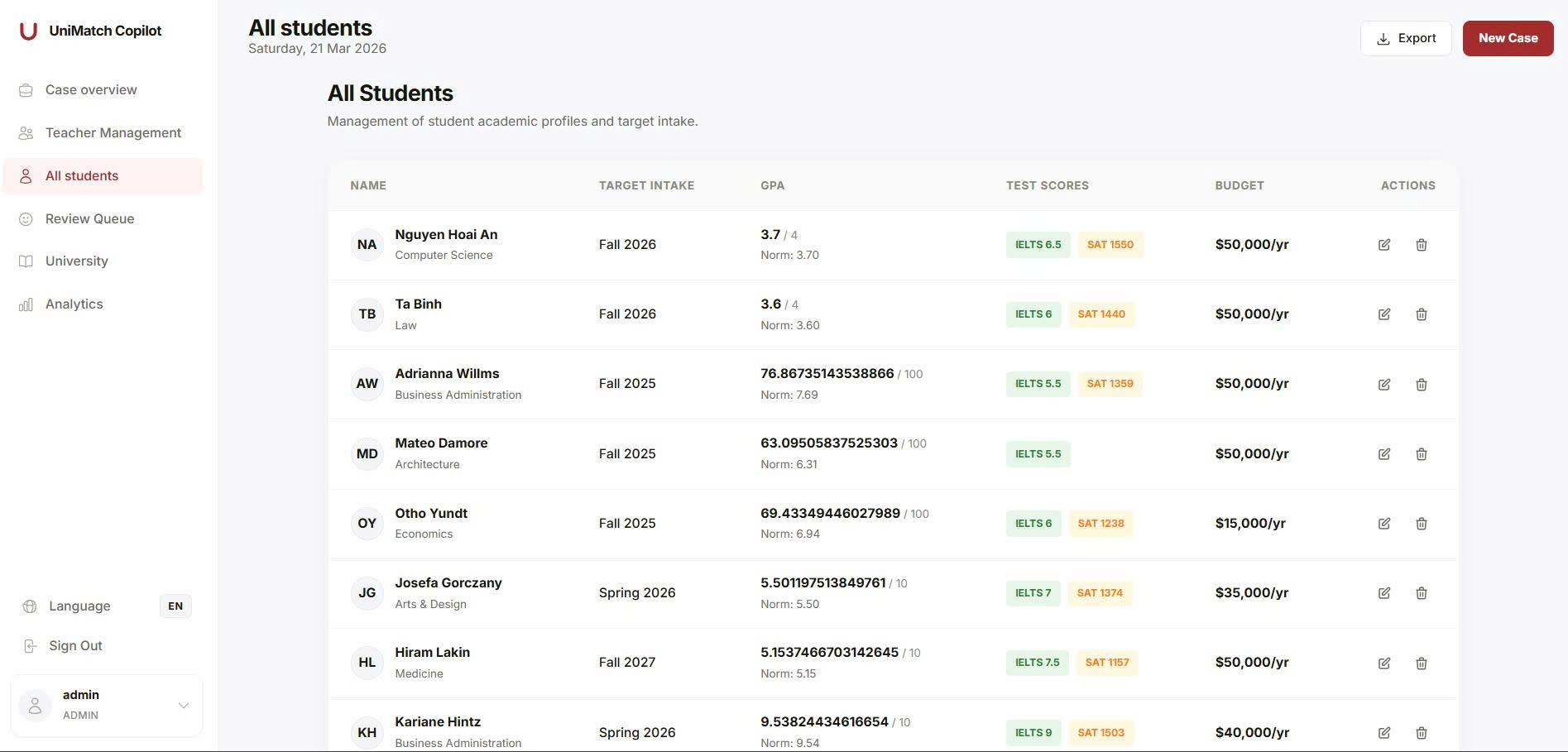Click Sign Out
This screenshot has height=752, width=1568.
click(x=75, y=646)
